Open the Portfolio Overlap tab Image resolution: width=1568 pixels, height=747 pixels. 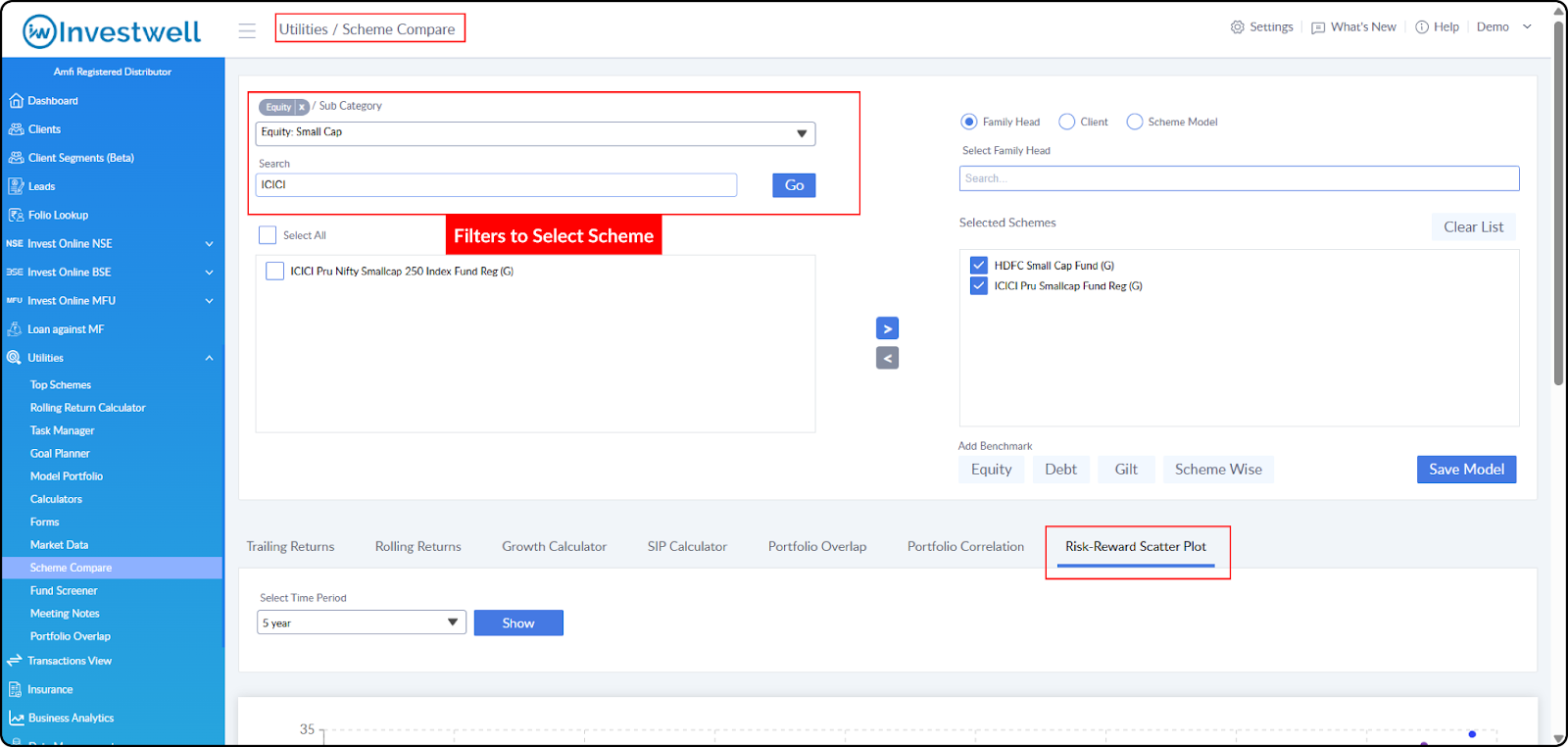click(817, 547)
